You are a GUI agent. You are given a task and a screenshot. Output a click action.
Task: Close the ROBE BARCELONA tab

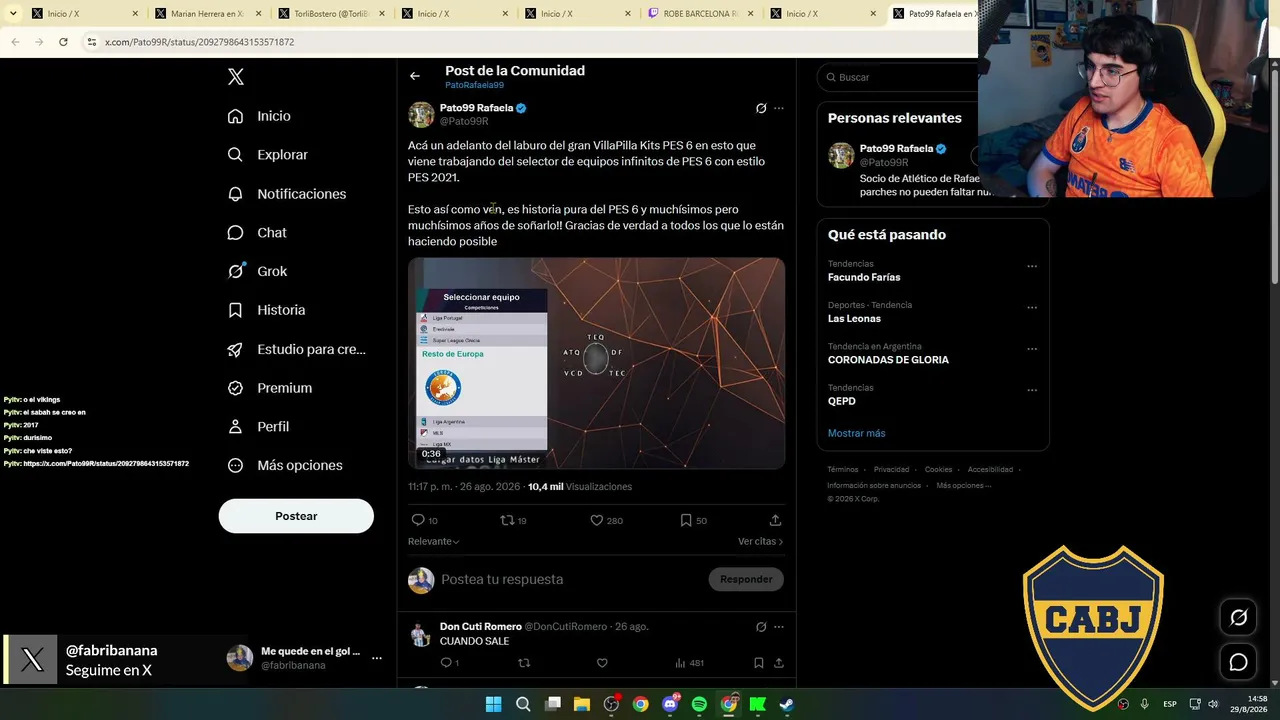[750, 14]
